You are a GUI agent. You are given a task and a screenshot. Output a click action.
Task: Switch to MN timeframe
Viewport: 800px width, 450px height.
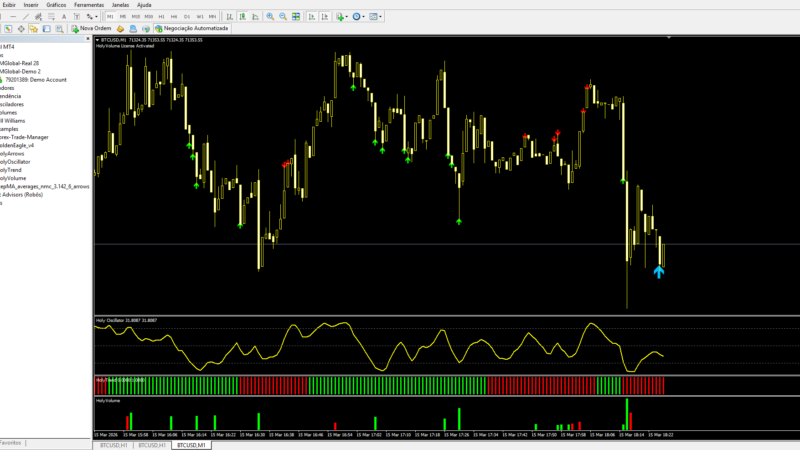pyautogui.click(x=212, y=16)
